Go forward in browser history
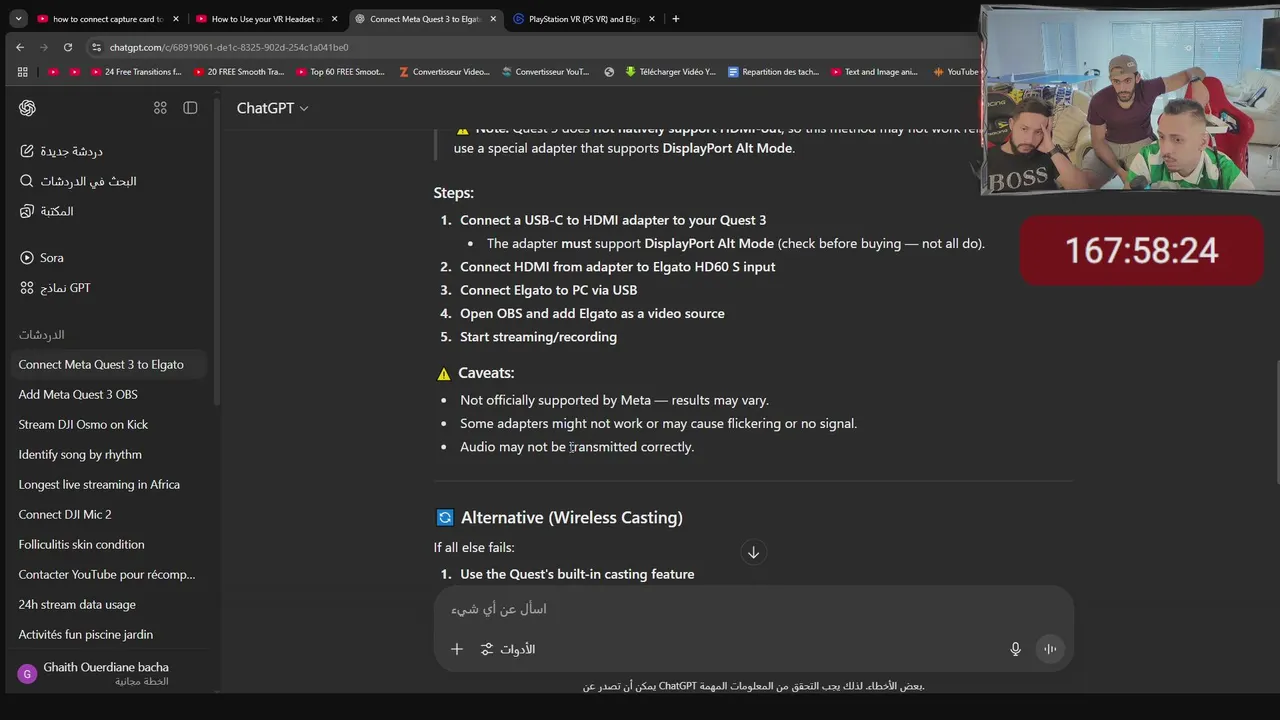1280x720 pixels. click(x=44, y=47)
